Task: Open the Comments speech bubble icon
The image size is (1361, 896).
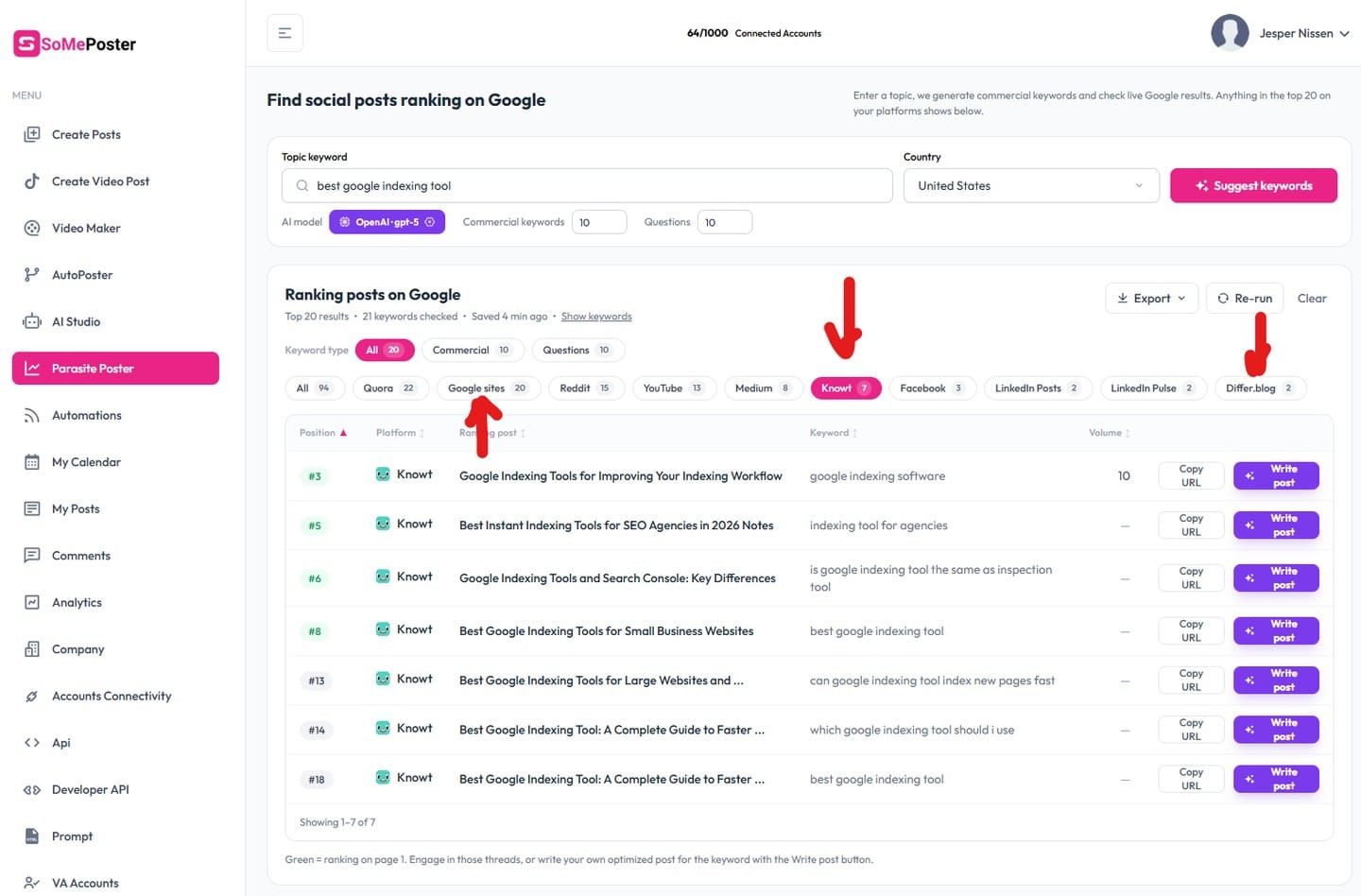Action: coord(32,556)
